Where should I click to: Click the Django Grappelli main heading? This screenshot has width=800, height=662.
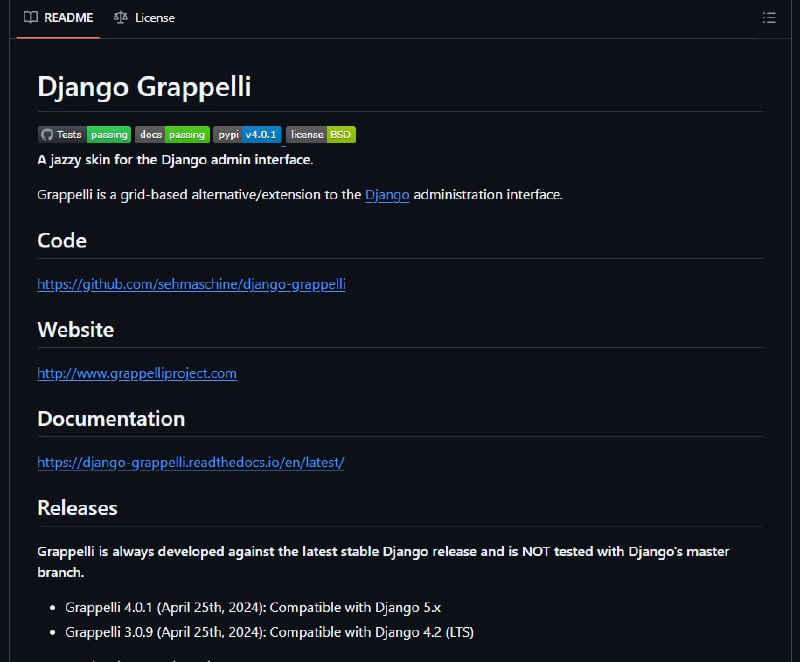[144, 86]
